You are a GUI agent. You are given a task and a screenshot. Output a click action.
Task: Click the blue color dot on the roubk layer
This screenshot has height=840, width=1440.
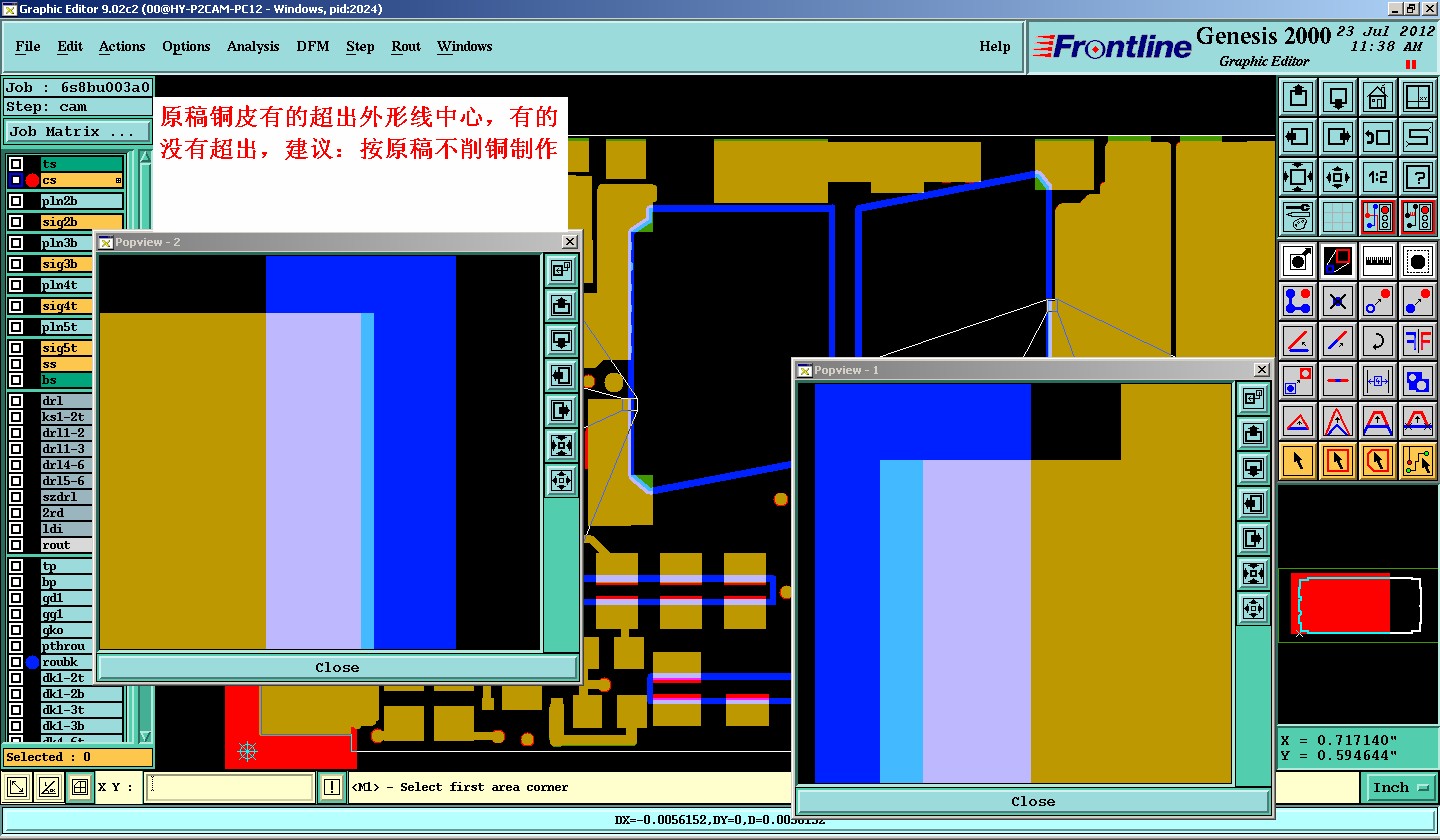32,662
